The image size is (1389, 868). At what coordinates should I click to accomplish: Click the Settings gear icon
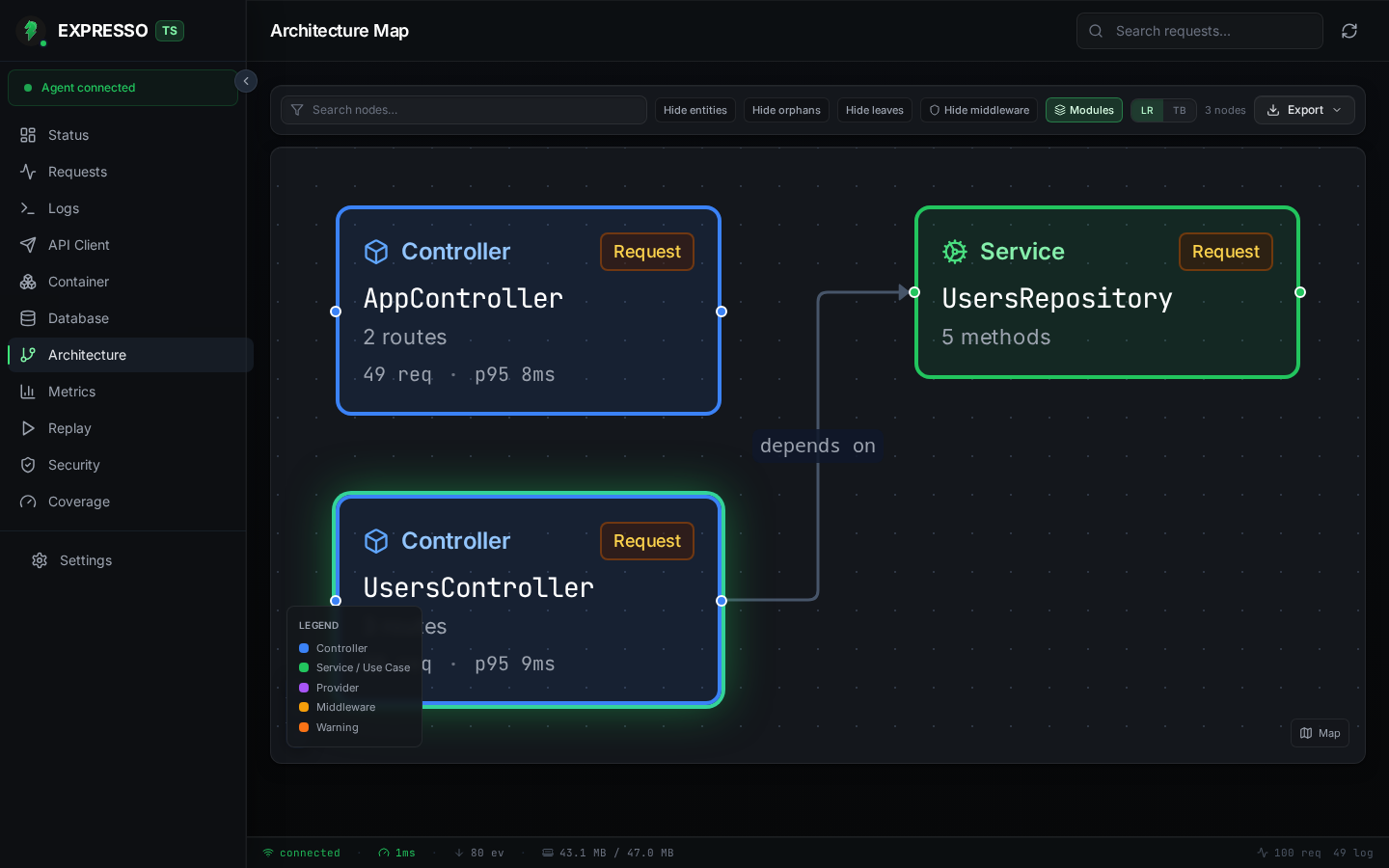[x=40, y=560]
